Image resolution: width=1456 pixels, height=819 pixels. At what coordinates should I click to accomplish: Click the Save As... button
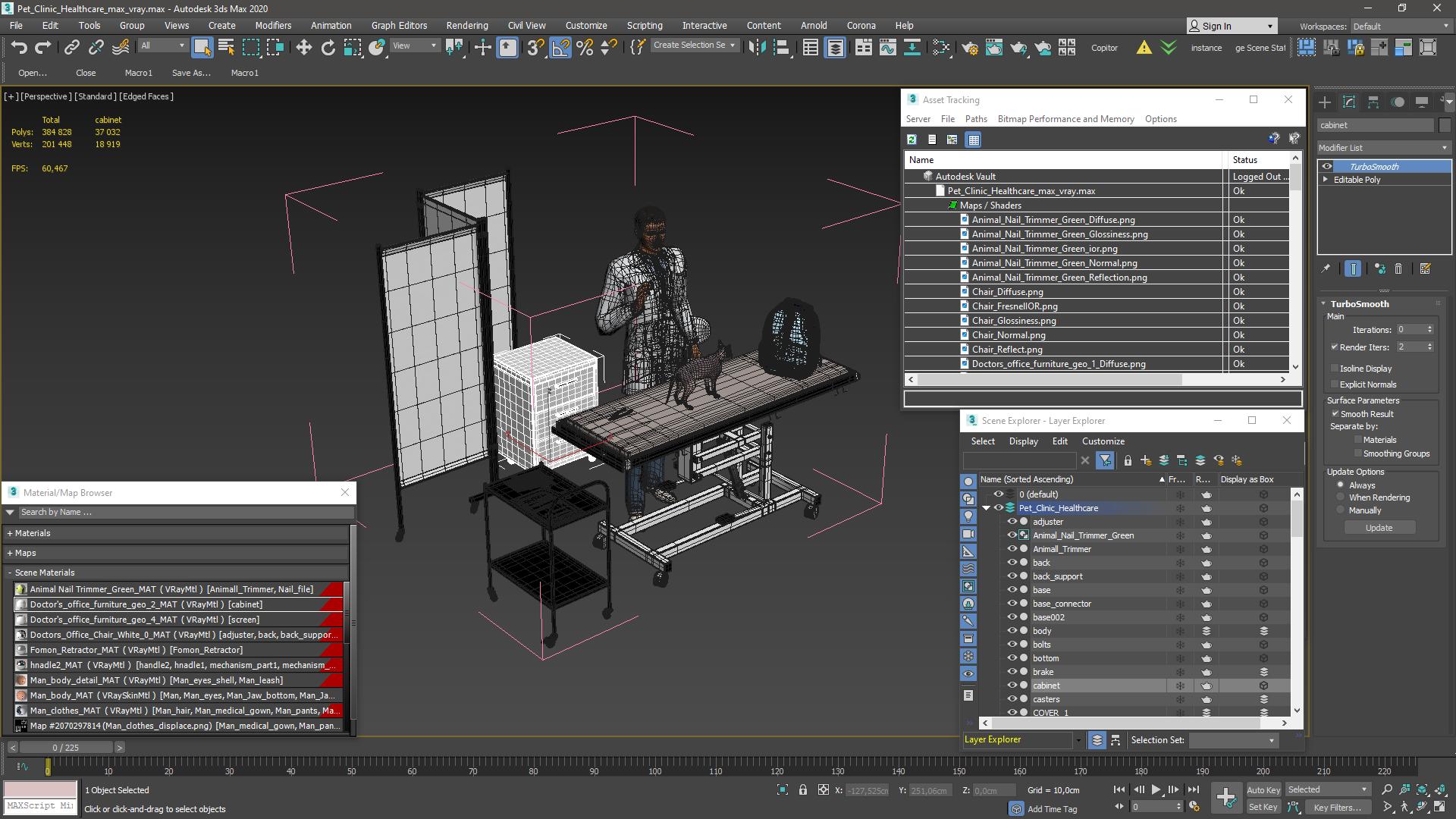(191, 73)
